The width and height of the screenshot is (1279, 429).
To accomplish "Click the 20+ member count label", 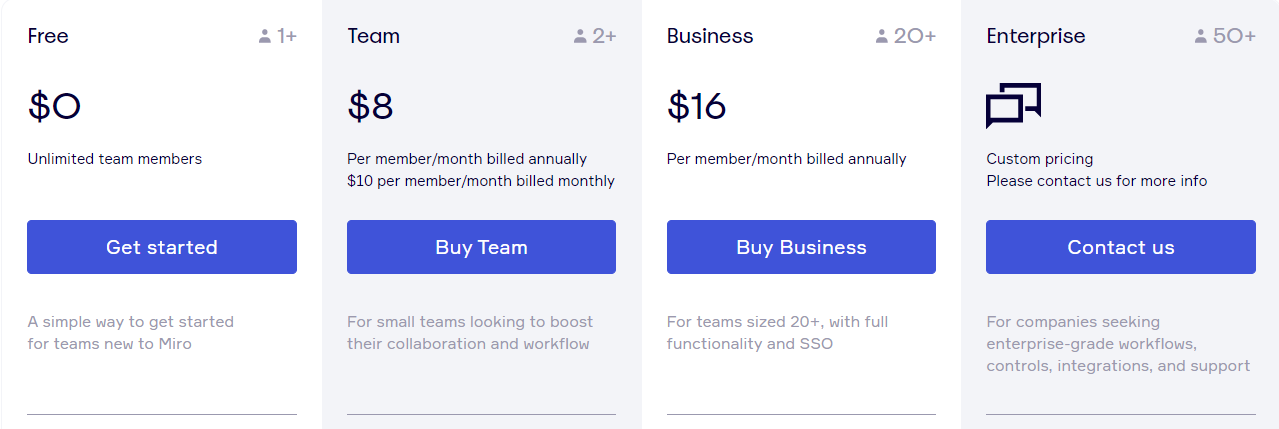I will point(915,37).
